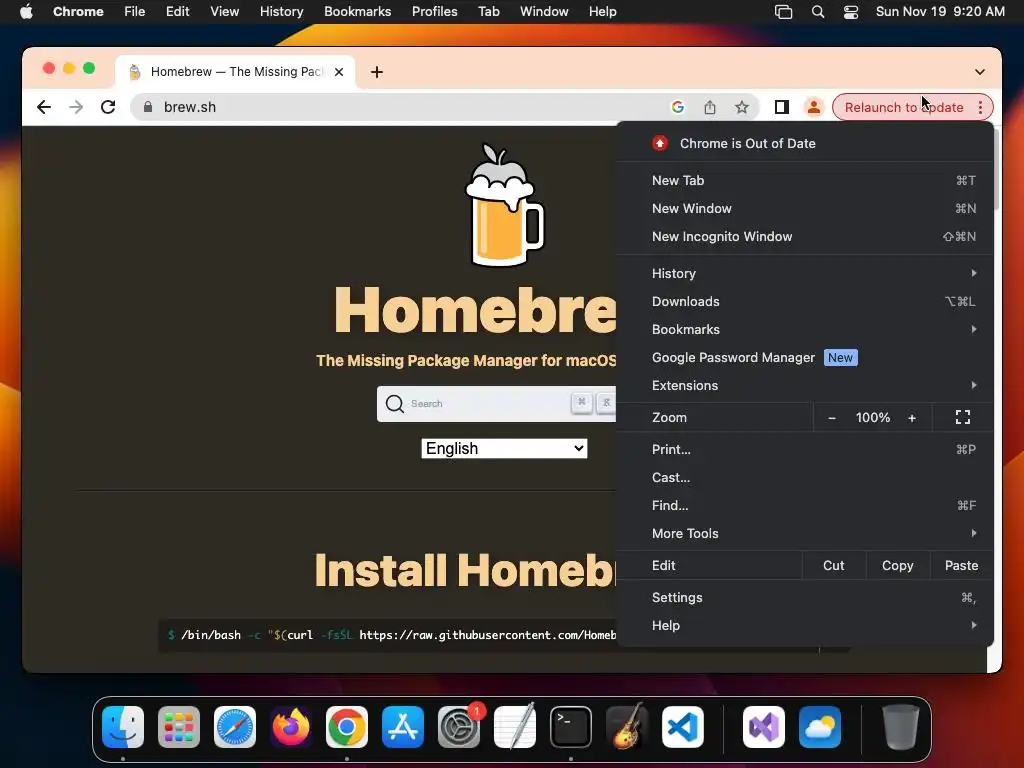Click Cut in the Edit row
The height and width of the screenshot is (768, 1024).
point(833,566)
